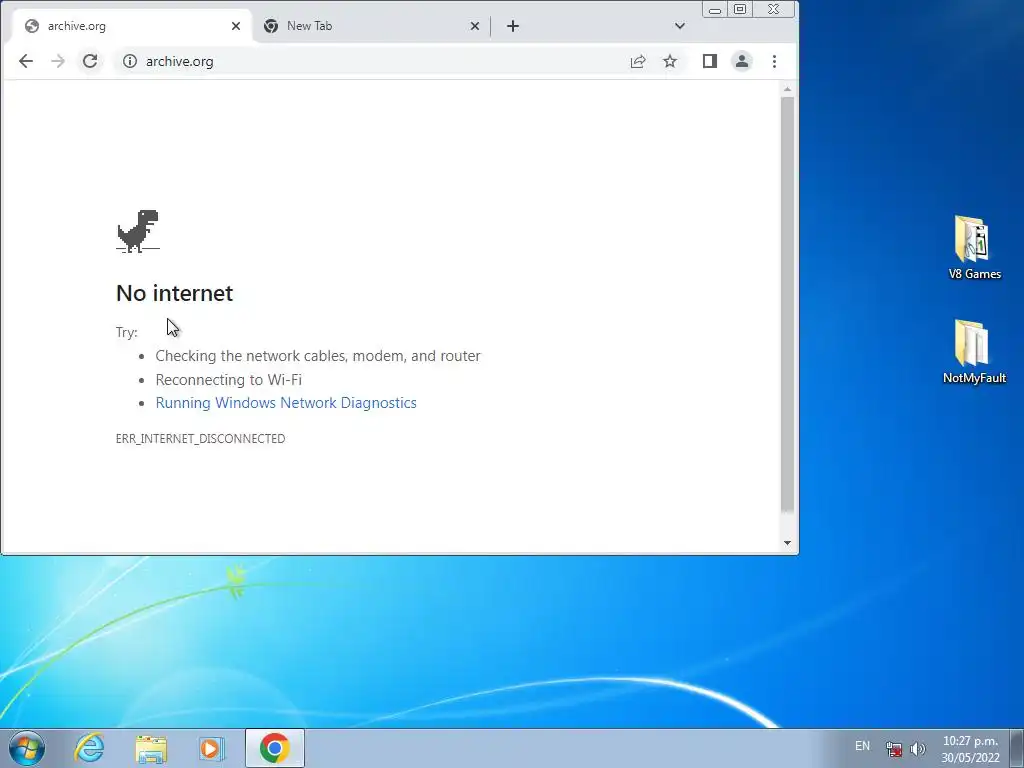This screenshot has height=768, width=1024.
Task: Open Chrome's three-dot menu
Action: pos(775,61)
